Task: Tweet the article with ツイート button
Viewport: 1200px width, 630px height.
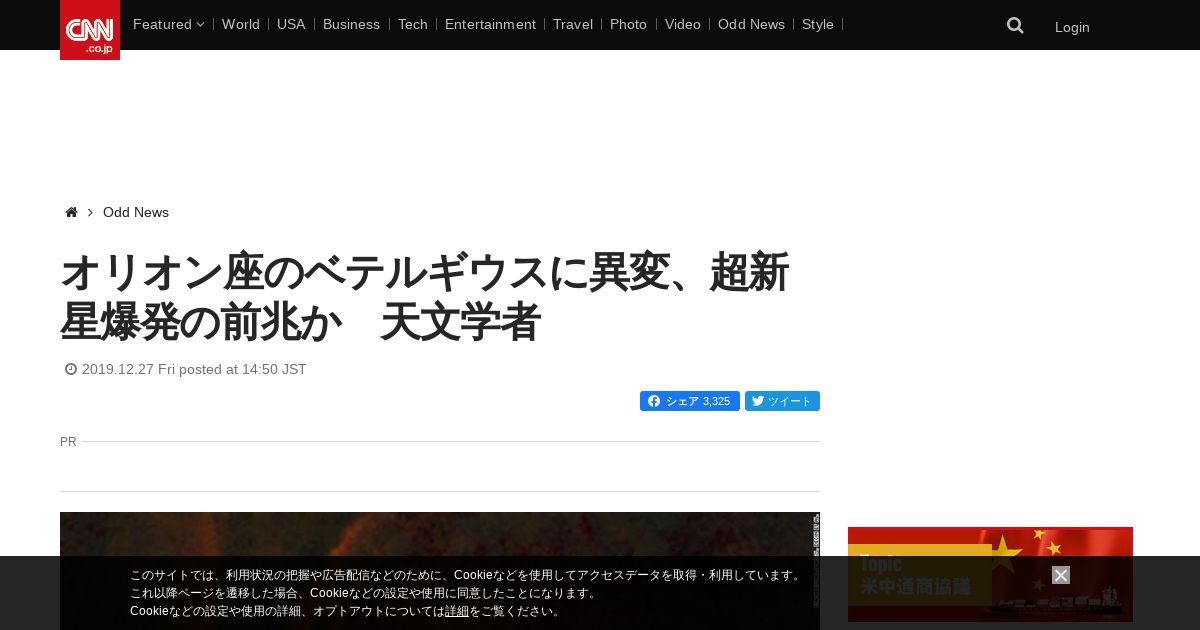Action: coord(782,401)
